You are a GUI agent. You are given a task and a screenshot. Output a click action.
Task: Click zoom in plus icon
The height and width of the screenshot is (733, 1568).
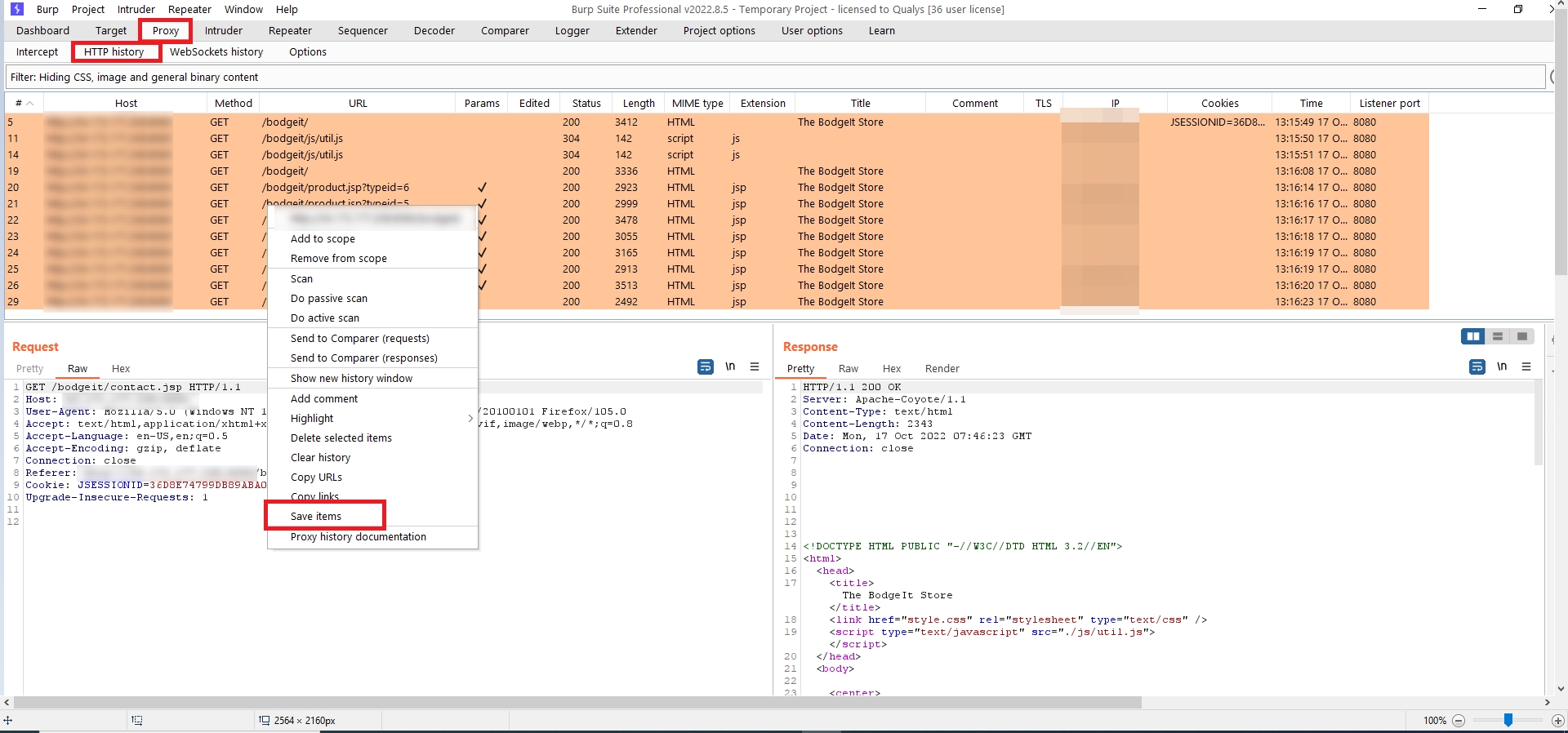pyautogui.click(x=1557, y=721)
